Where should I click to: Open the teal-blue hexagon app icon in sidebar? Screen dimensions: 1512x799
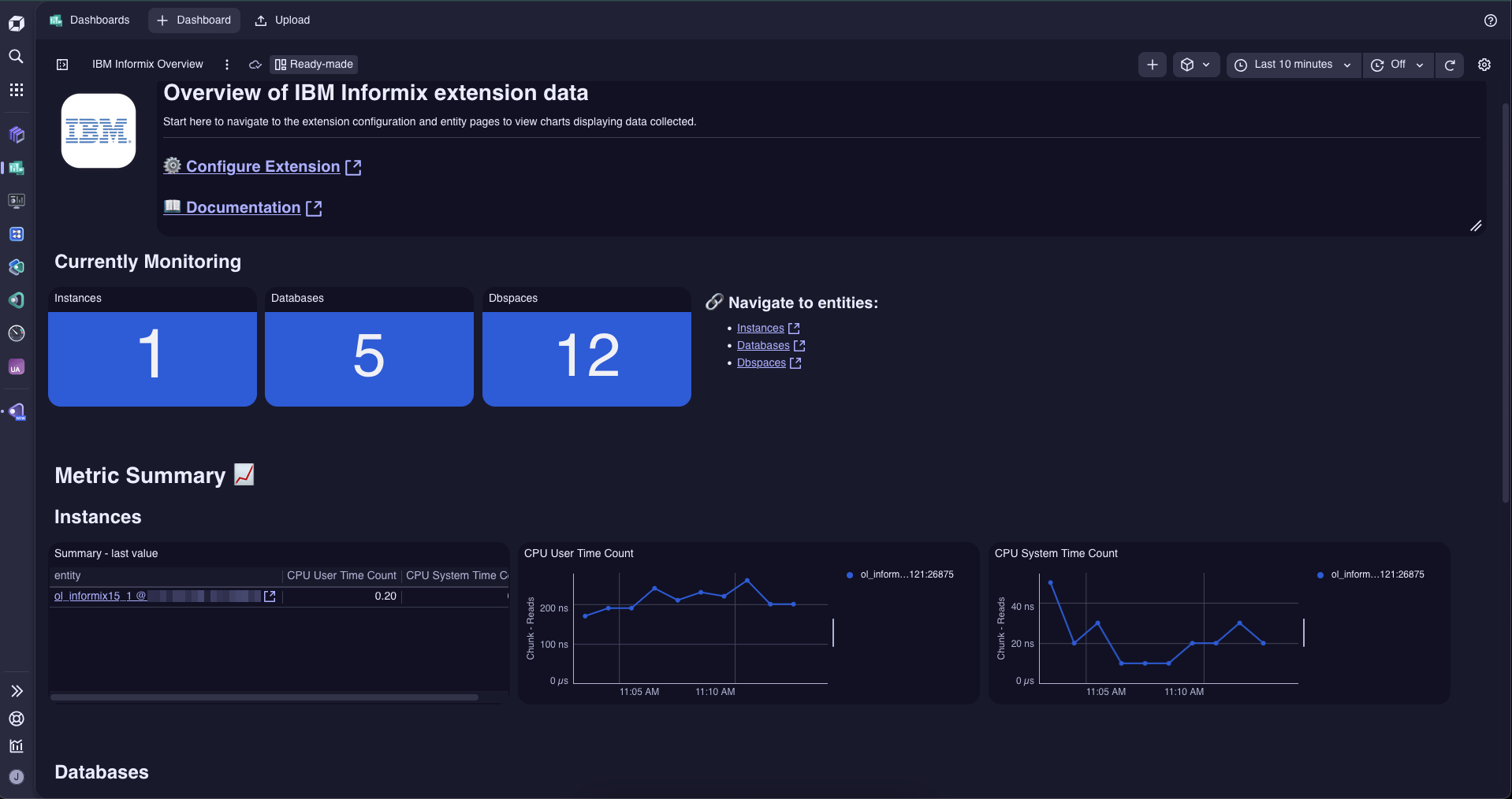(17, 267)
